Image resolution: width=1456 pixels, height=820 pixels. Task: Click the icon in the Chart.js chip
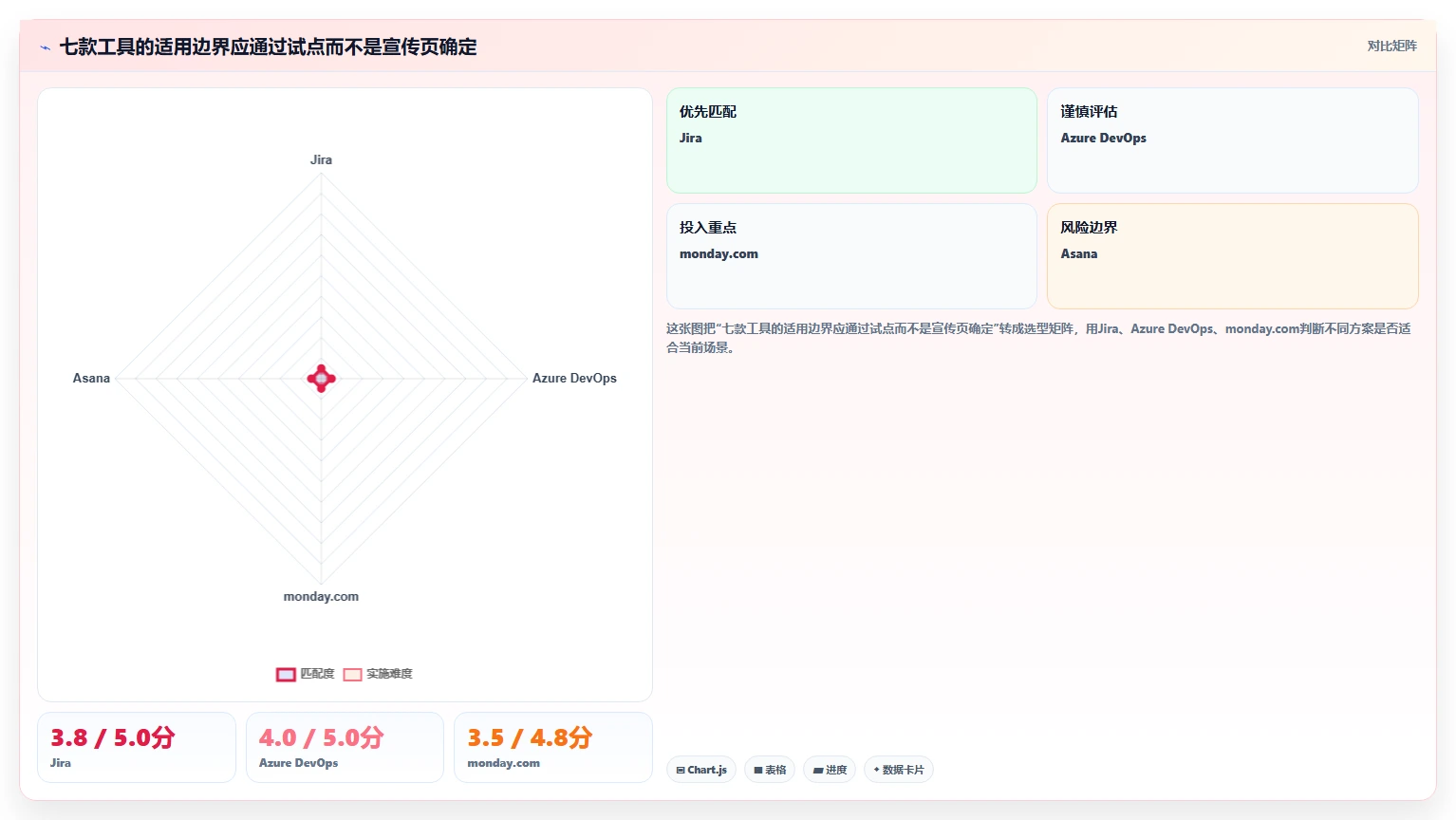click(681, 771)
